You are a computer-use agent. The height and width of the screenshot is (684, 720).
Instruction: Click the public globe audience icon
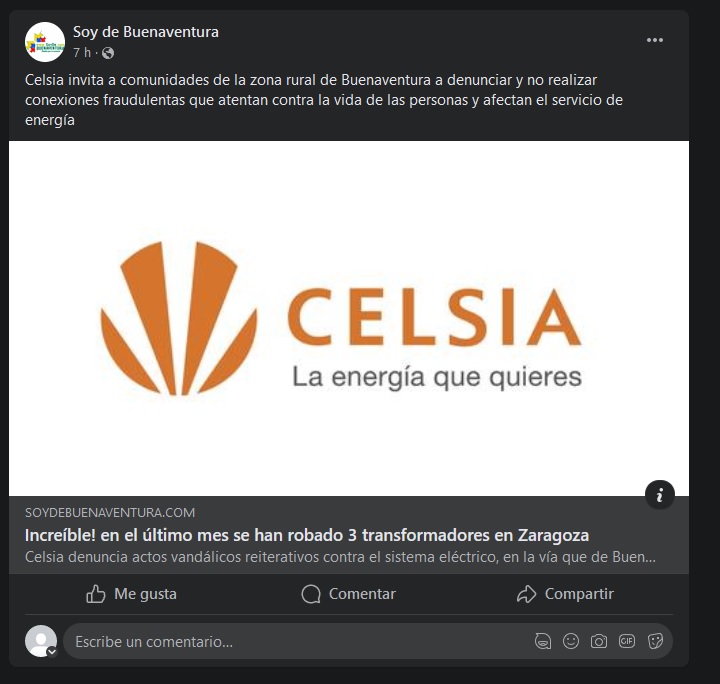(x=108, y=53)
